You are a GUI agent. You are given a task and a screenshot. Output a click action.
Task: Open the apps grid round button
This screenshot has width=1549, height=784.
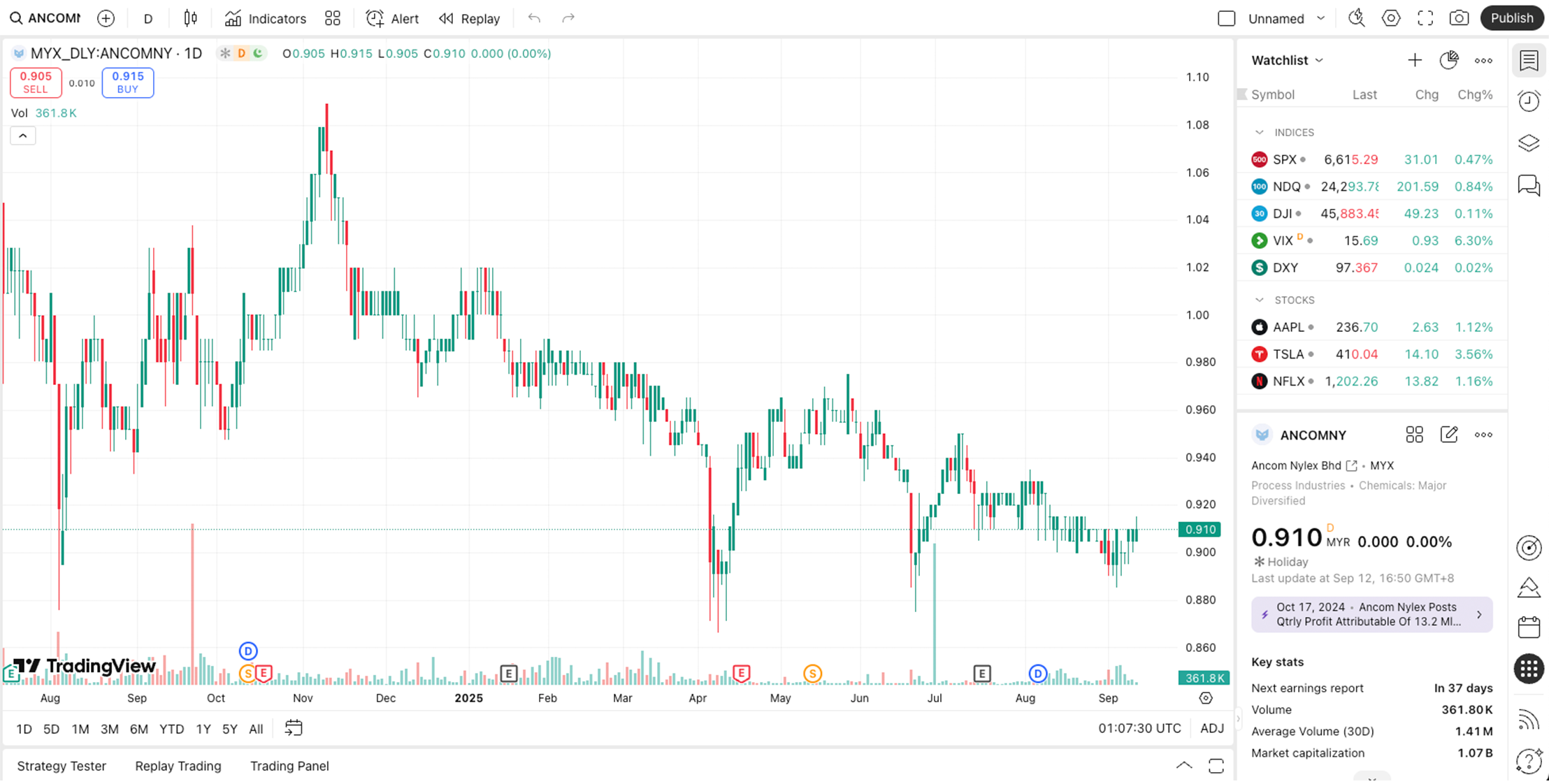[1529, 669]
